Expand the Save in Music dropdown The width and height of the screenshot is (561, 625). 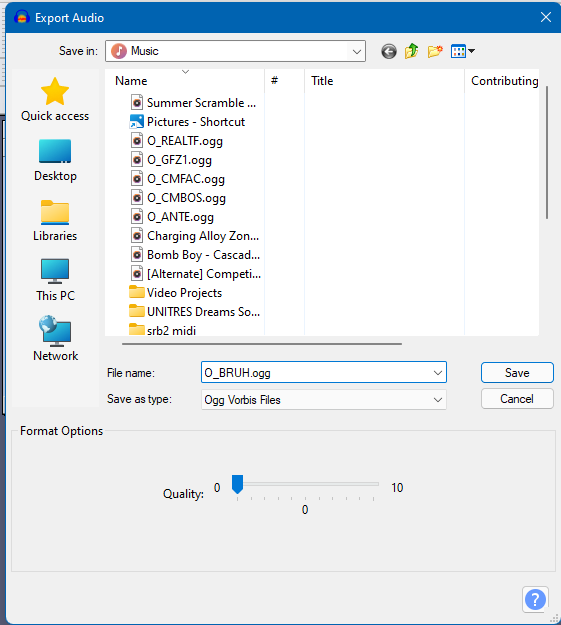(356, 51)
